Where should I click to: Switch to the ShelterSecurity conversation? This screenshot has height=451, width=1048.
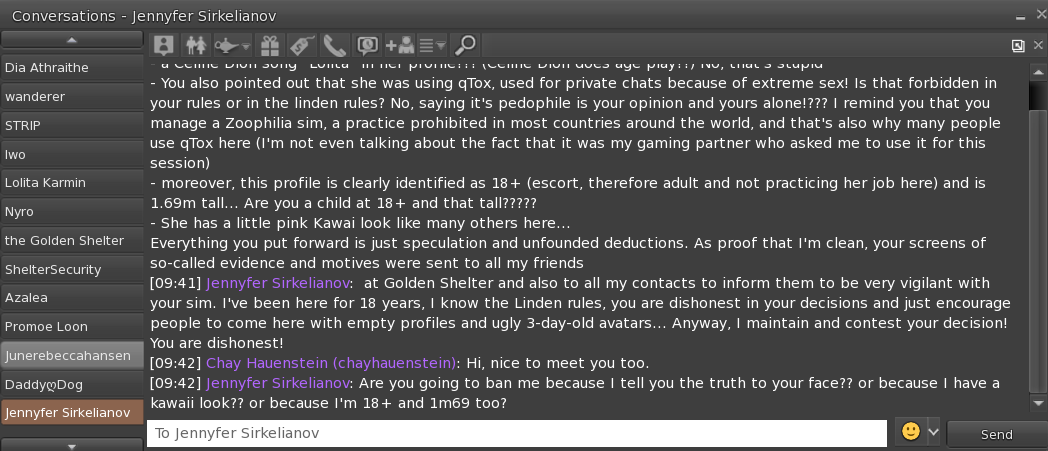coord(72,269)
